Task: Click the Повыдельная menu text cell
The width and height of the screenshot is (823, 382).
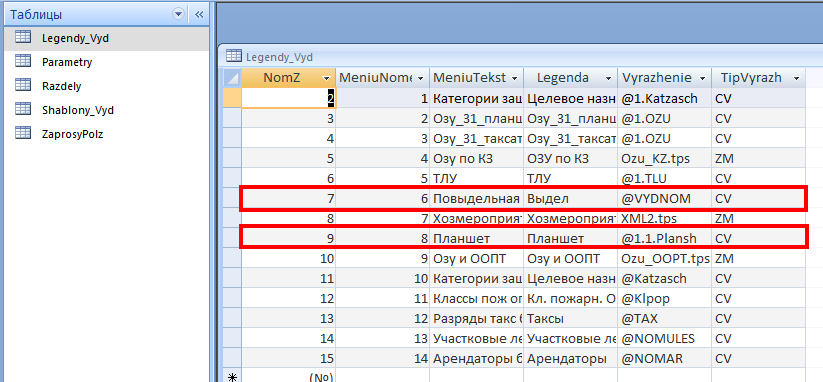Action: coord(477,198)
